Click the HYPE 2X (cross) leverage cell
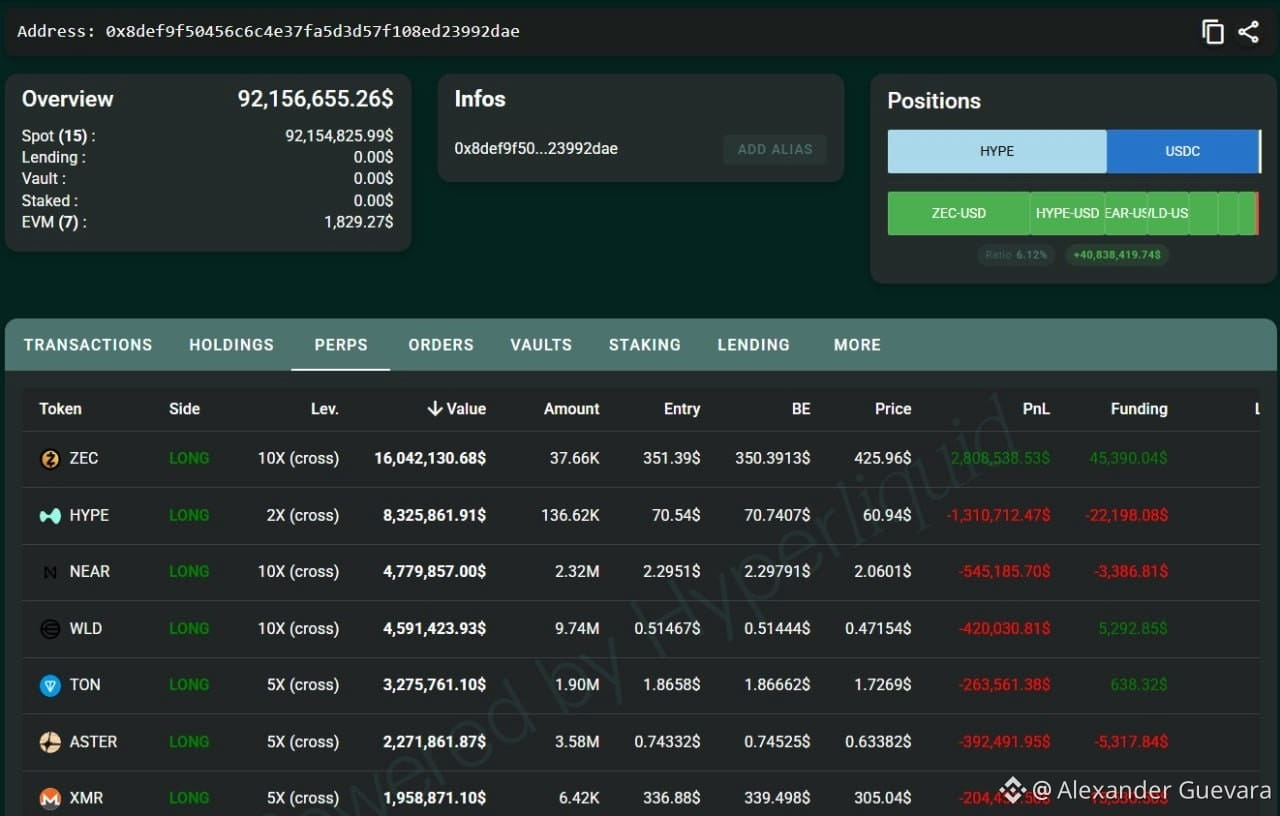Image resolution: width=1280 pixels, height=816 pixels. click(303, 515)
